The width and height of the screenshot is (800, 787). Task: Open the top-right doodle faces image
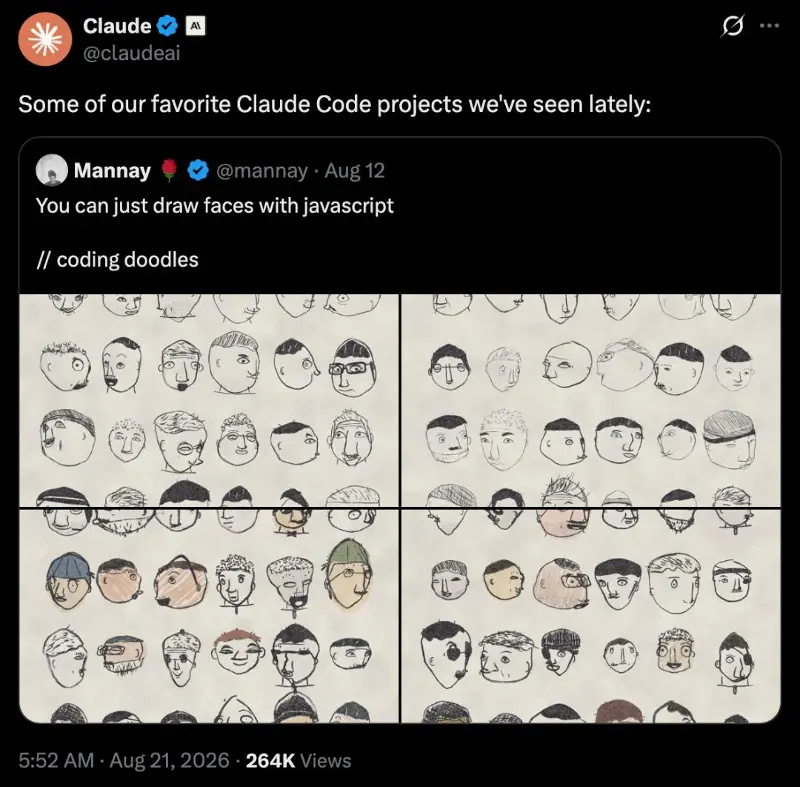pos(591,400)
